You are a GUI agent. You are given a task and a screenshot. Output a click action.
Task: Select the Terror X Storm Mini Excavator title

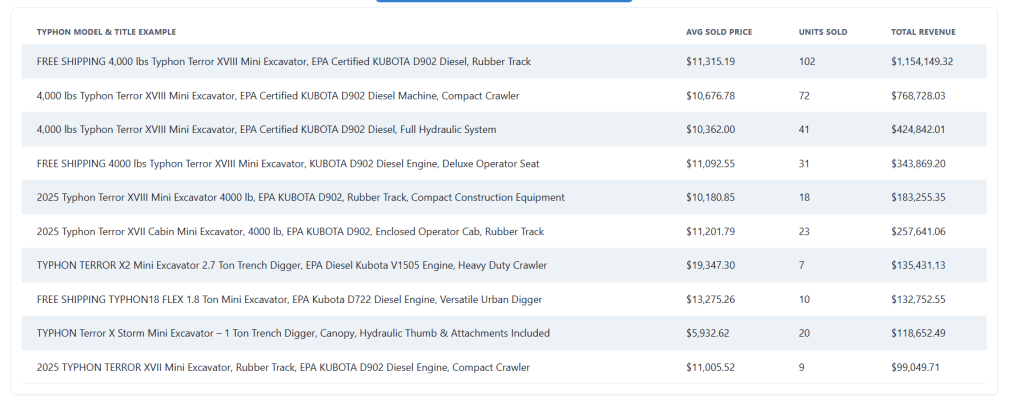[x=293, y=334]
